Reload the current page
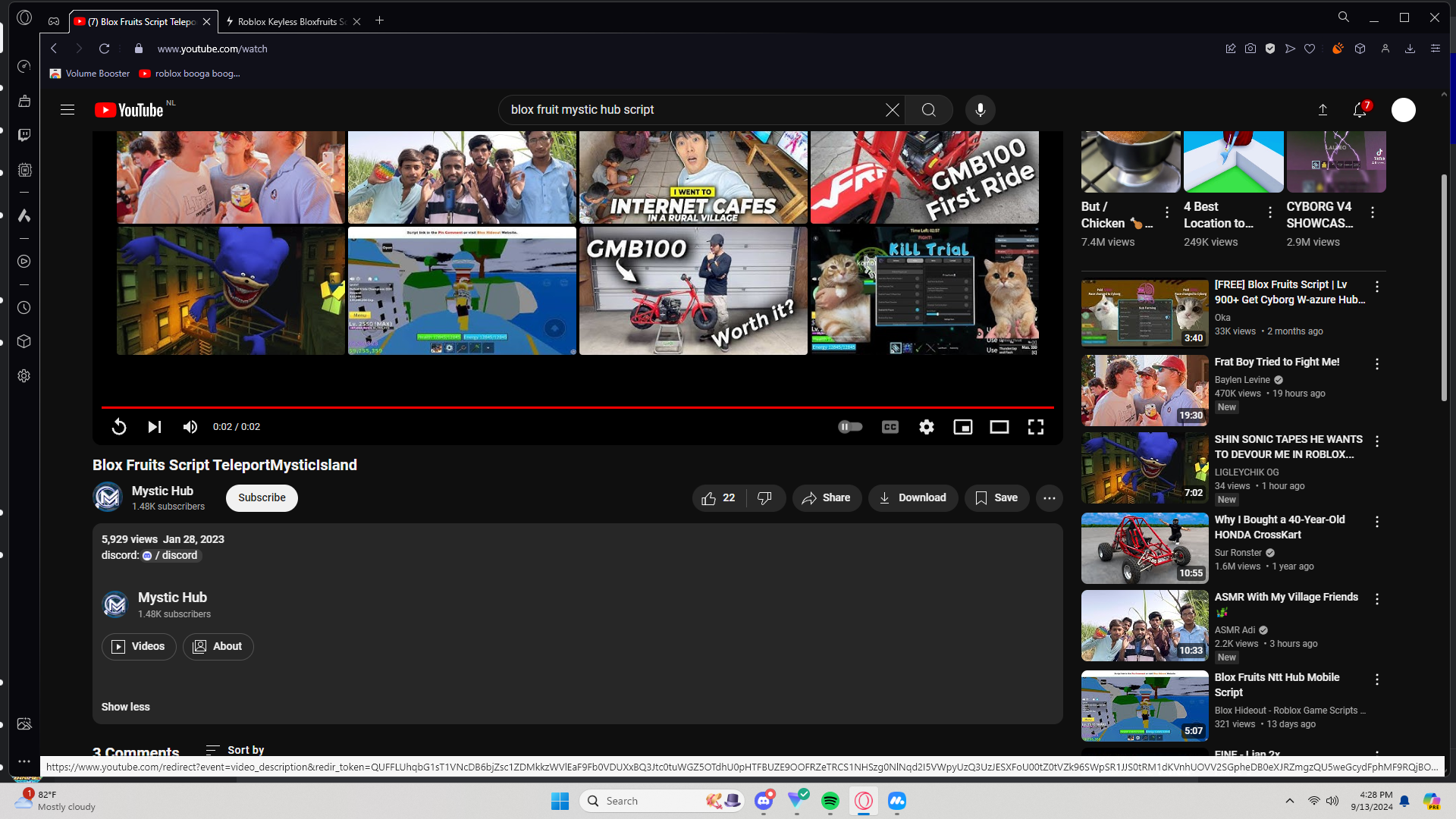1456x819 pixels. click(x=105, y=49)
